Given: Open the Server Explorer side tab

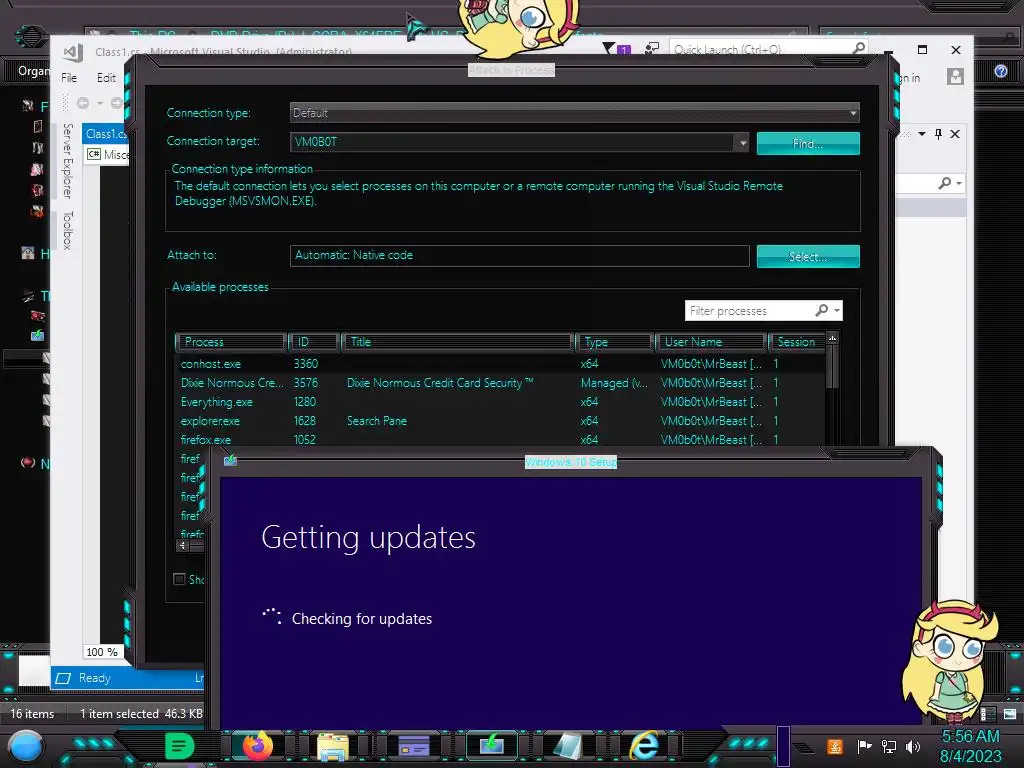Looking at the screenshot, I should click(x=67, y=161).
